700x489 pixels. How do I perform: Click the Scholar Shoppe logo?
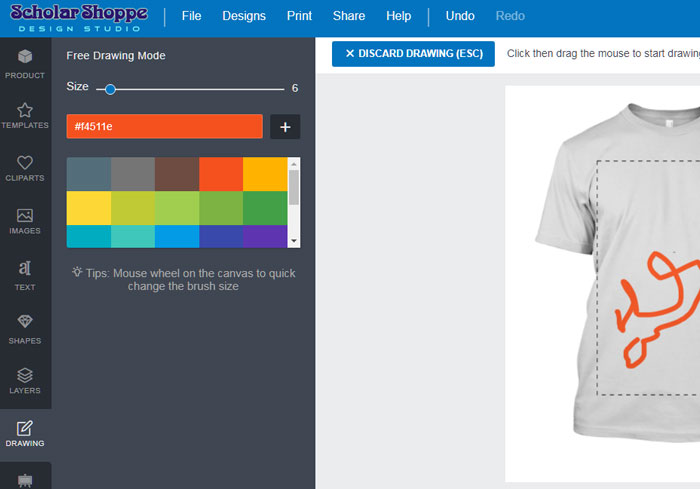coord(79,18)
